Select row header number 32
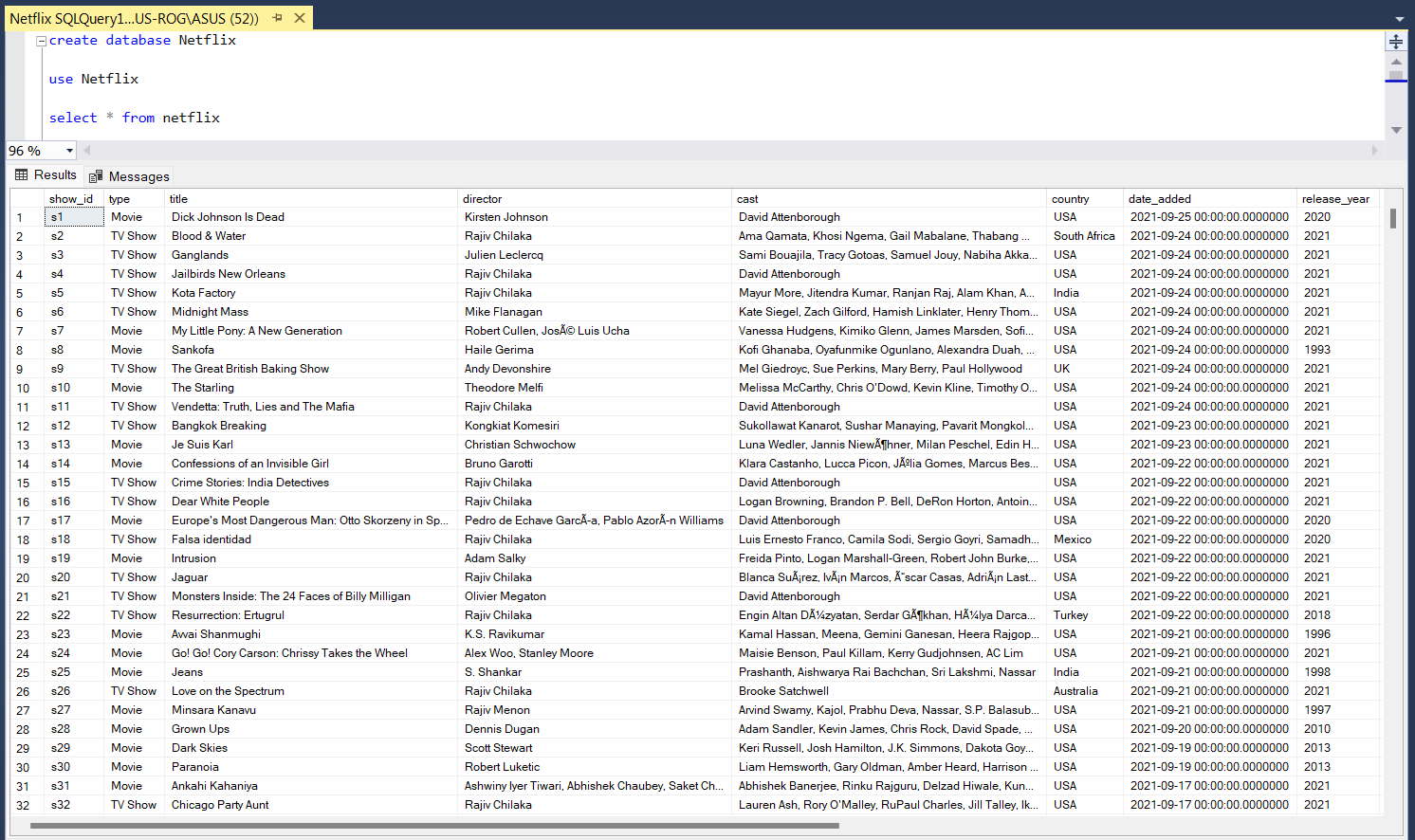The image size is (1415, 840). click(x=27, y=805)
